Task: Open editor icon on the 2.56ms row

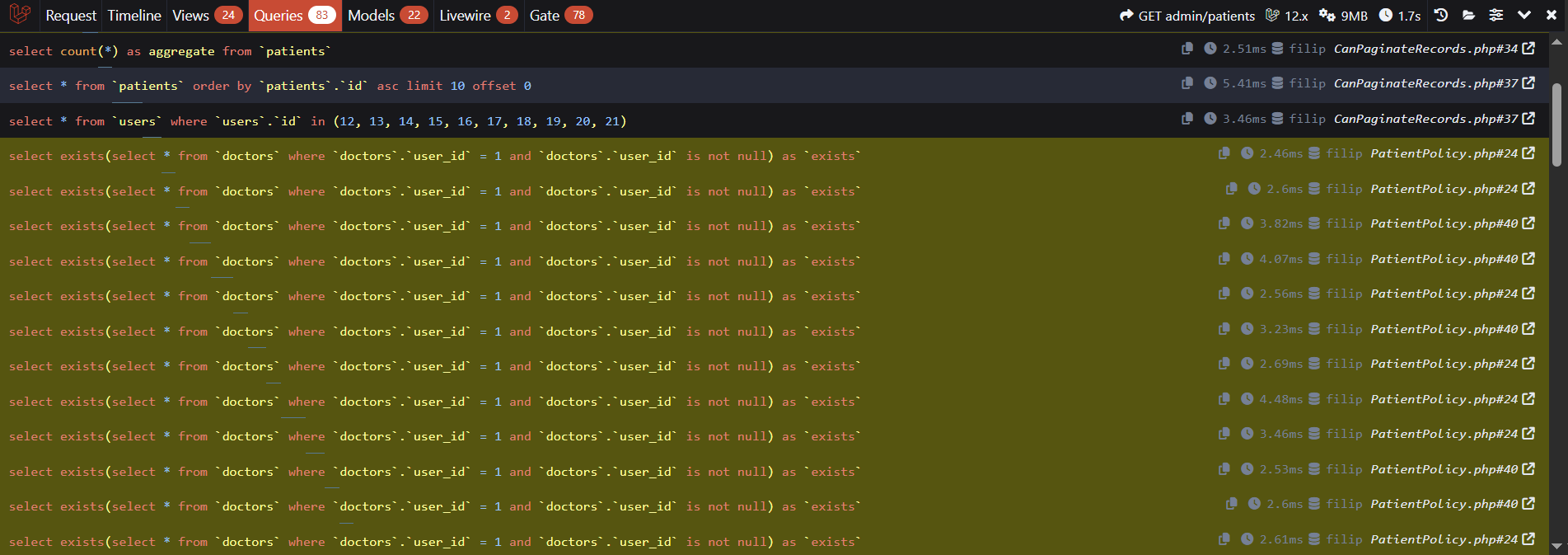Action: [x=1529, y=294]
